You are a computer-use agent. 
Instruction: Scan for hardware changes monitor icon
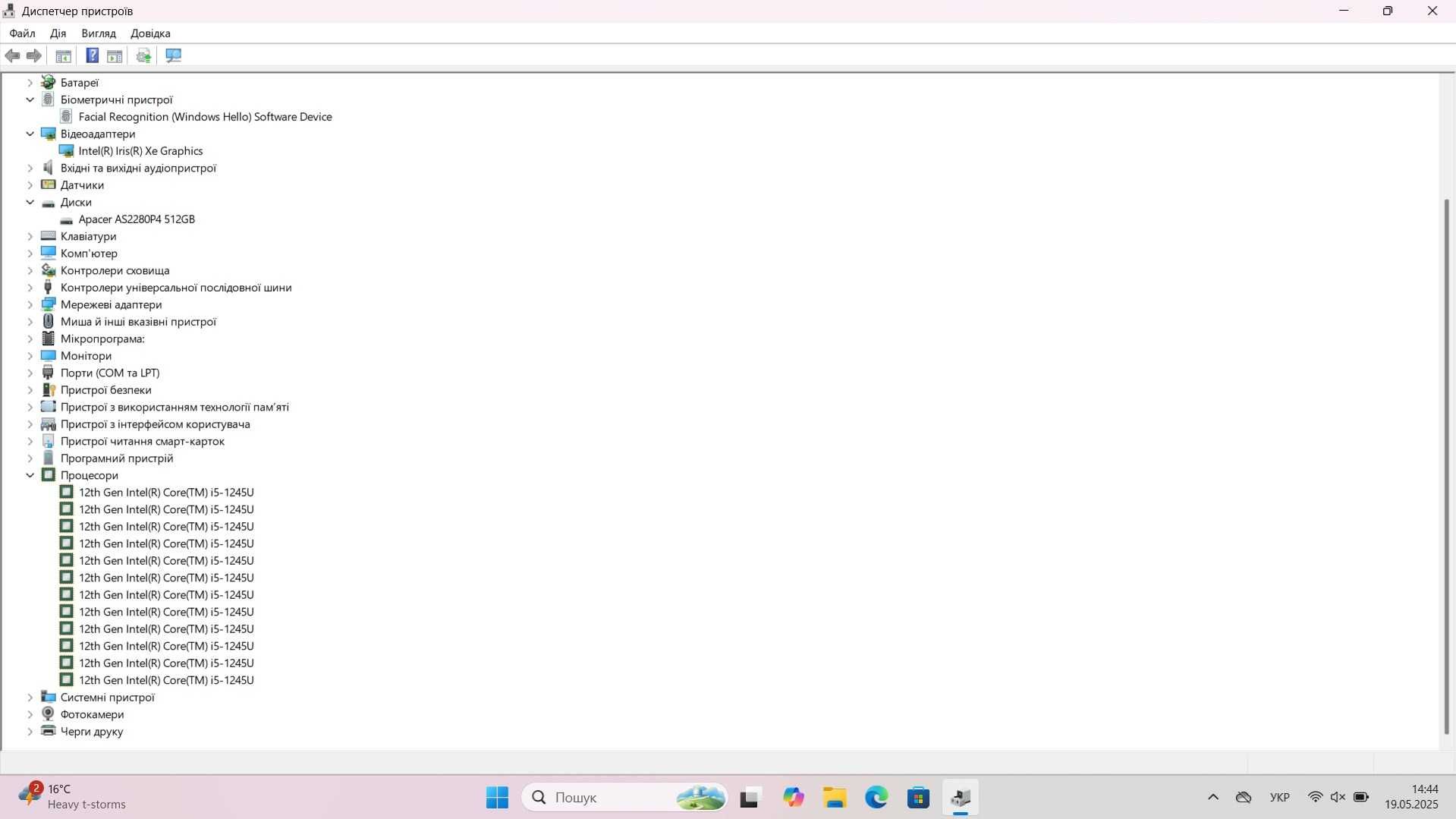point(174,55)
